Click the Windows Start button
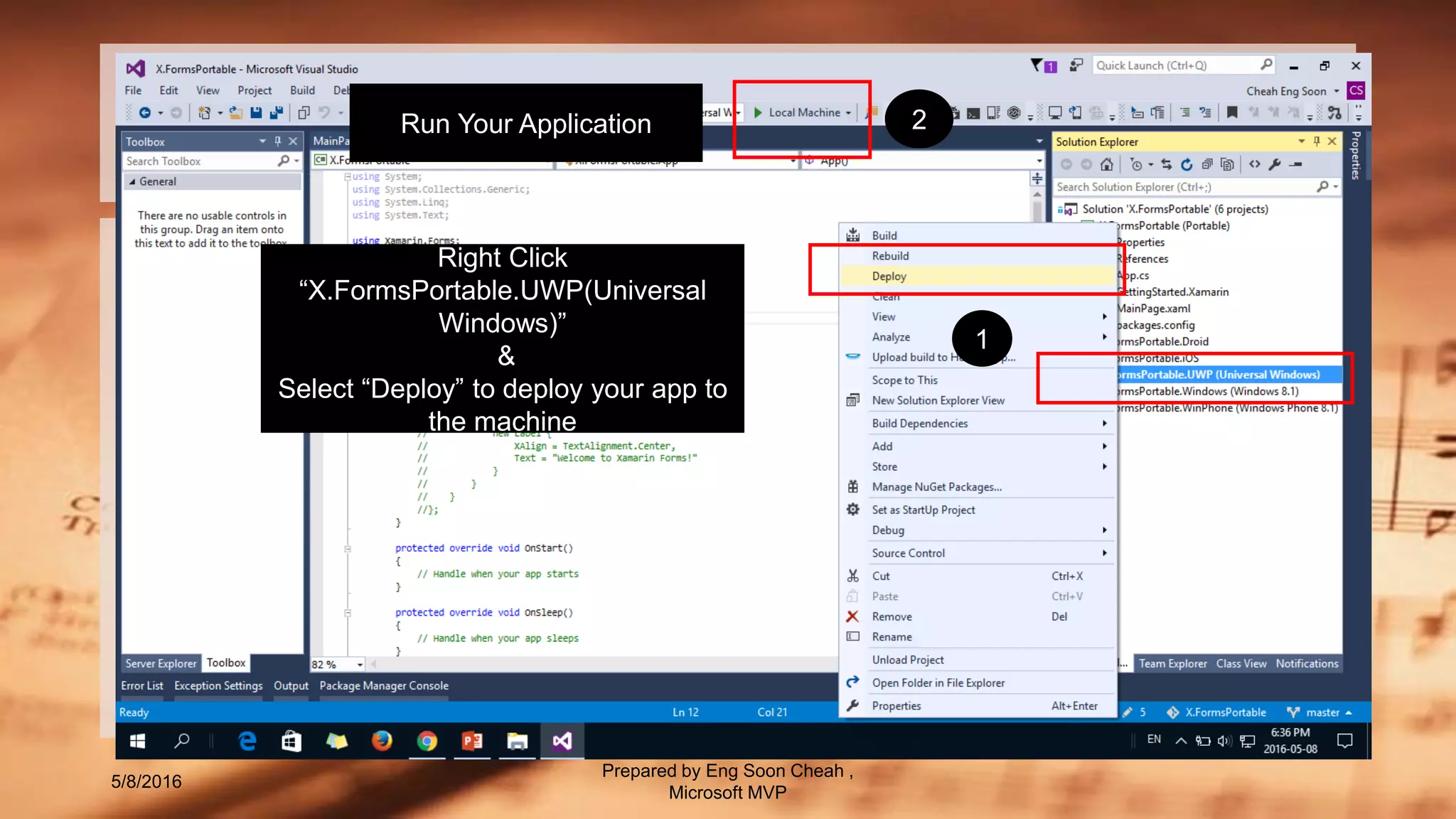 pyautogui.click(x=138, y=742)
